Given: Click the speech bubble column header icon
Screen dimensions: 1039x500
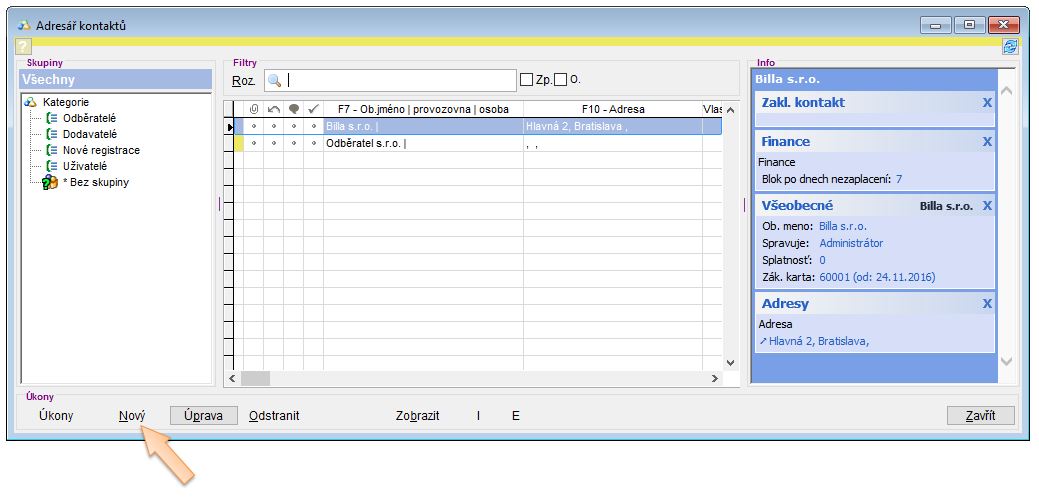Looking at the screenshot, I should click(293, 109).
